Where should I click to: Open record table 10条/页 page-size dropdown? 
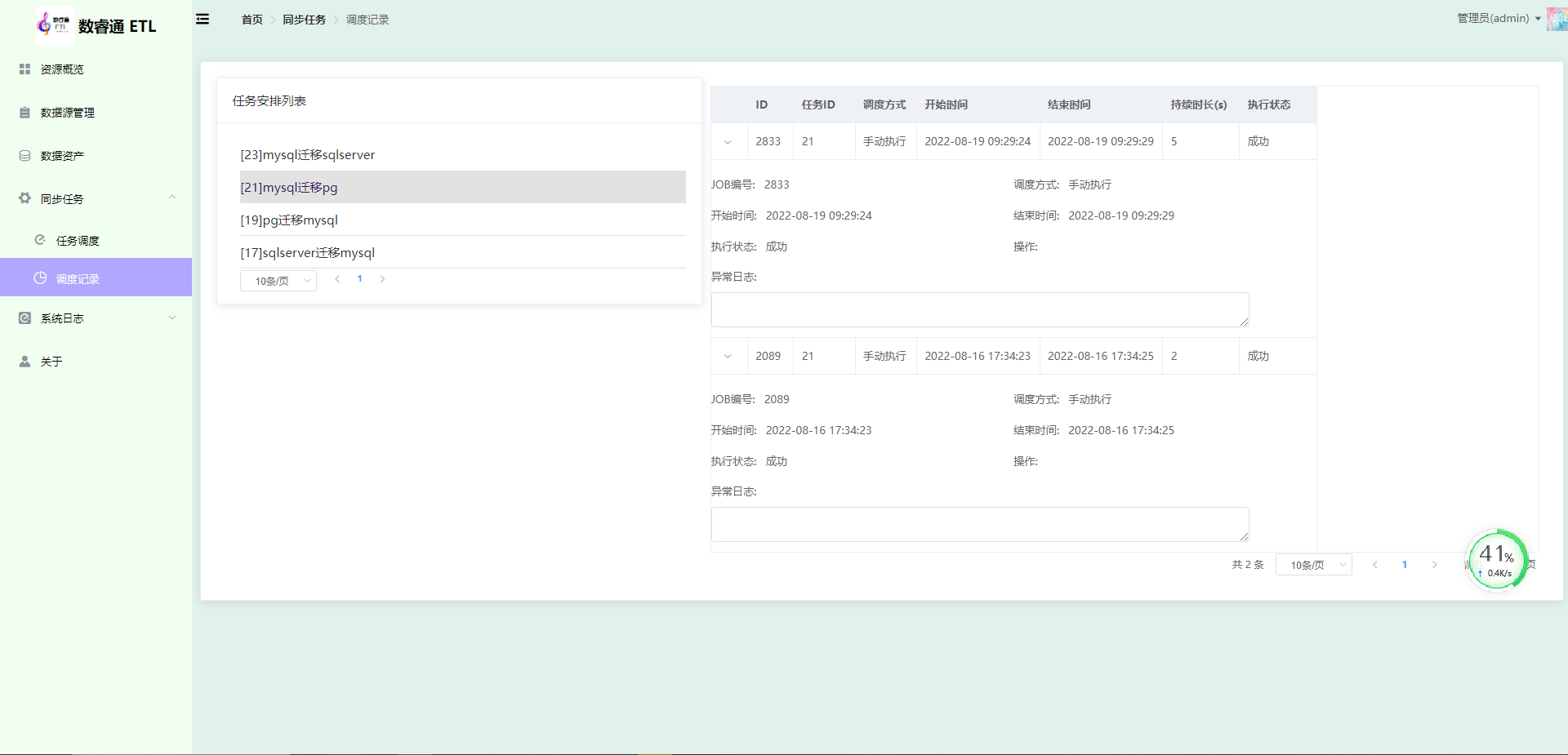[1314, 565]
